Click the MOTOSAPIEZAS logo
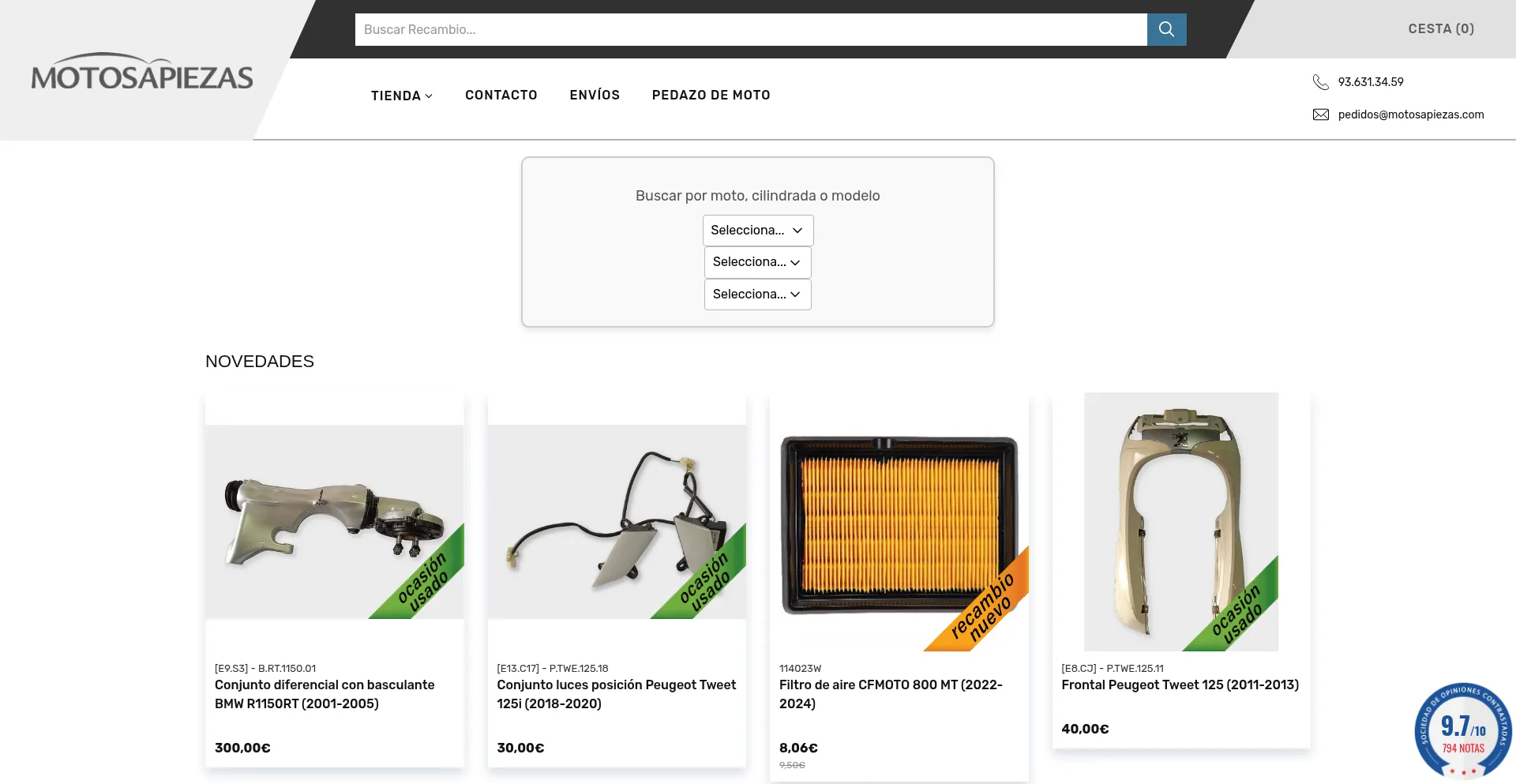Image resolution: width=1516 pixels, height=784 pixels. [142, 72]
